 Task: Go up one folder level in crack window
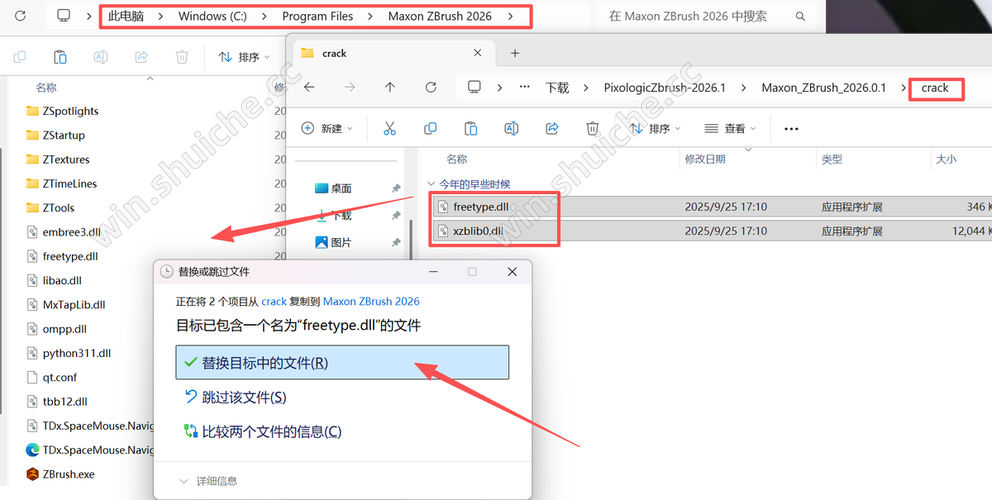point(390,88)
